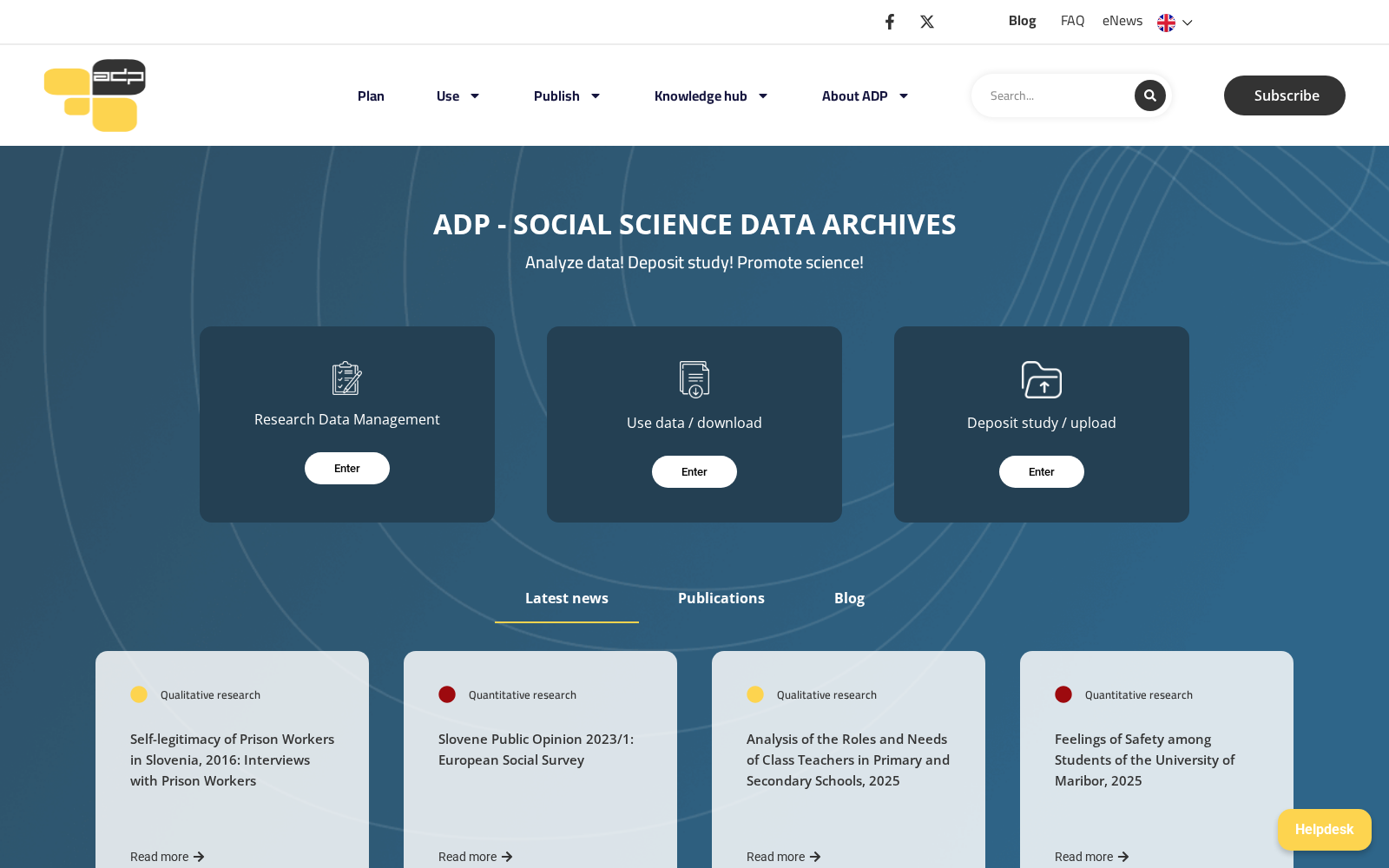Click the 'Use data / download' card label

tap(694, 423)
